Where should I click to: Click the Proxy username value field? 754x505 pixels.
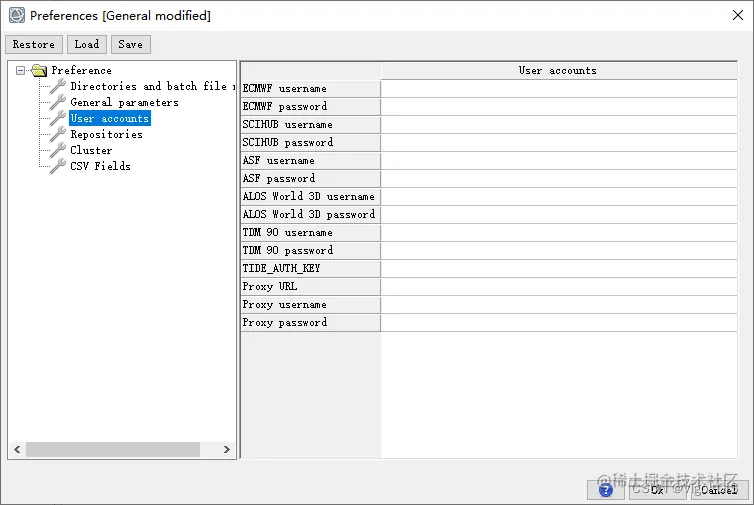[x=559, y=304]
